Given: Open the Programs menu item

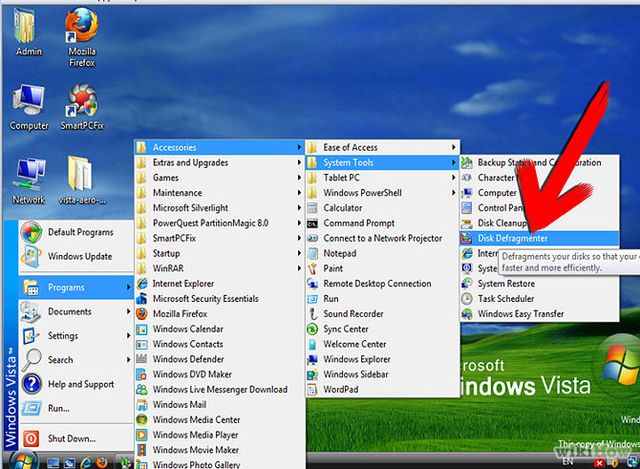Looking at the screenshot, I should coord(76,287).
